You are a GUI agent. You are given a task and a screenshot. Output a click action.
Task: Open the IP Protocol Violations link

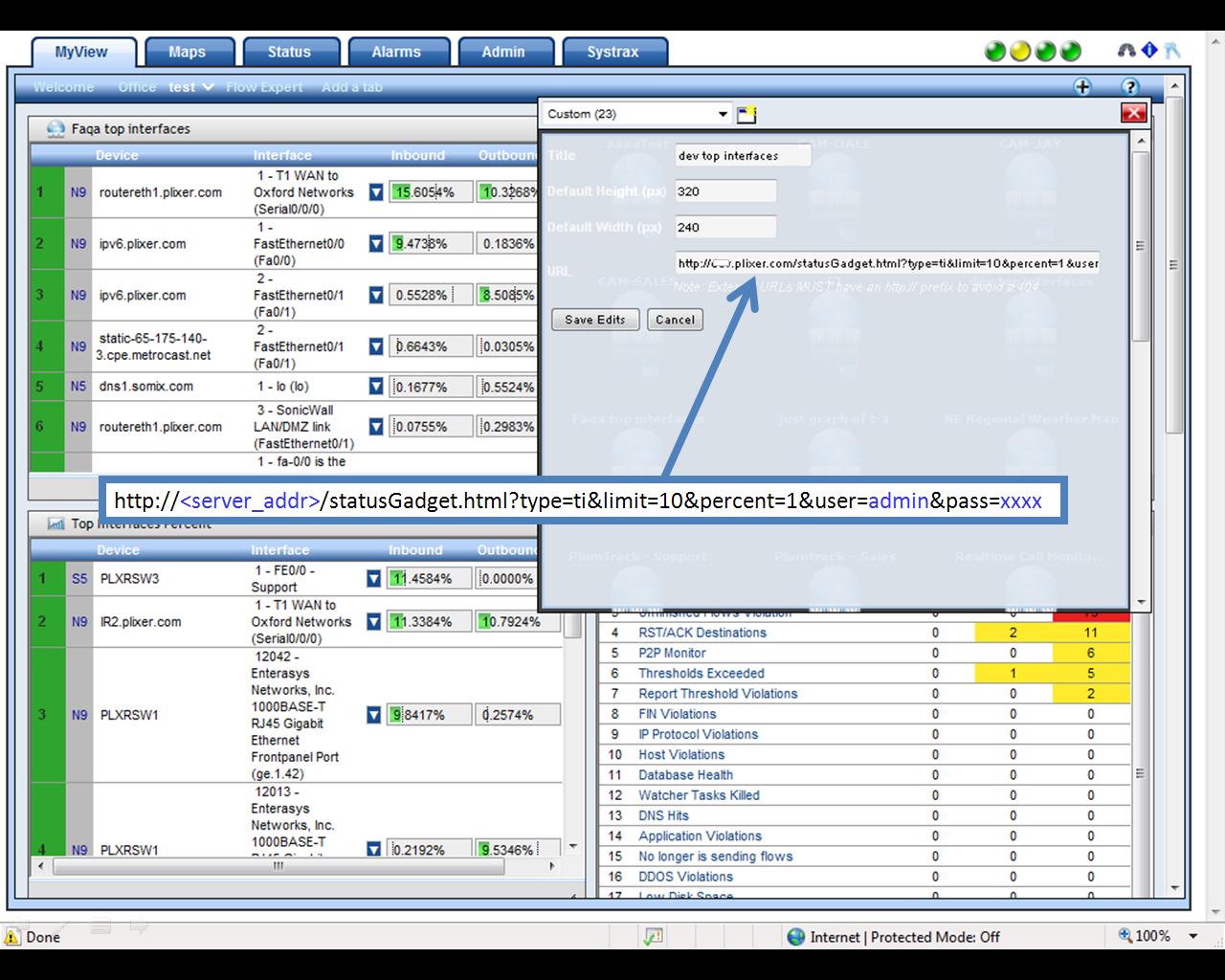coord(698,734)
